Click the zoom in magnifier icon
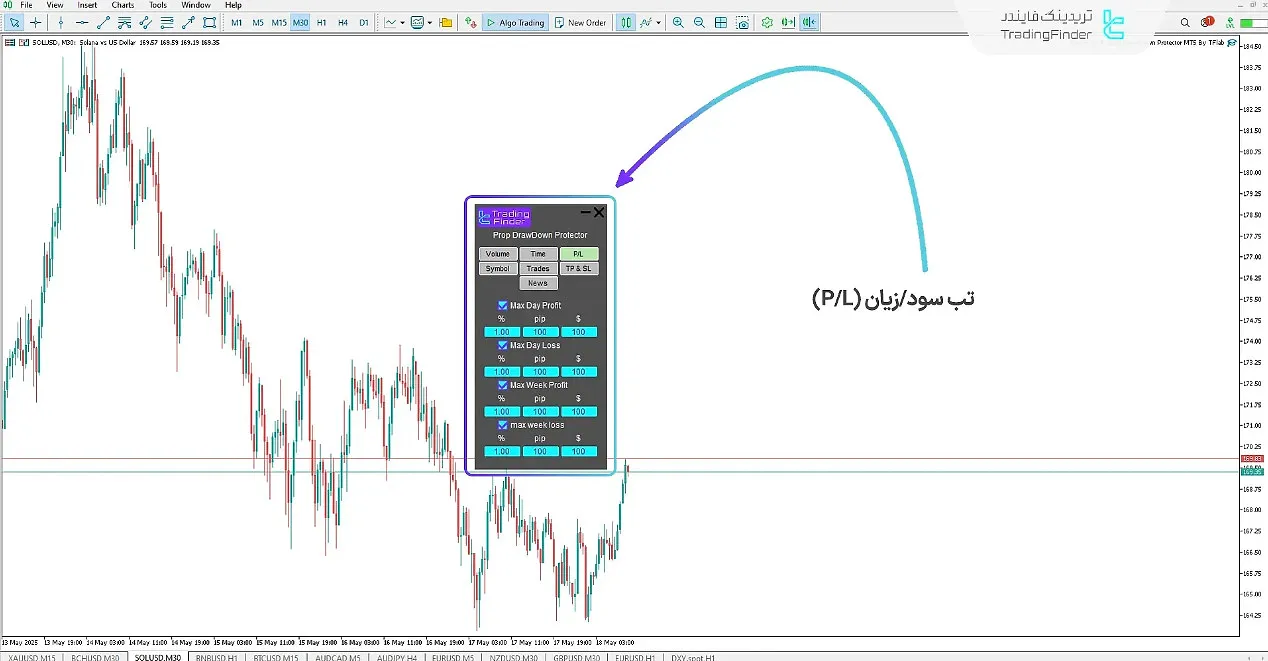The image size is (1268, 661). click(x=678, y=22)
